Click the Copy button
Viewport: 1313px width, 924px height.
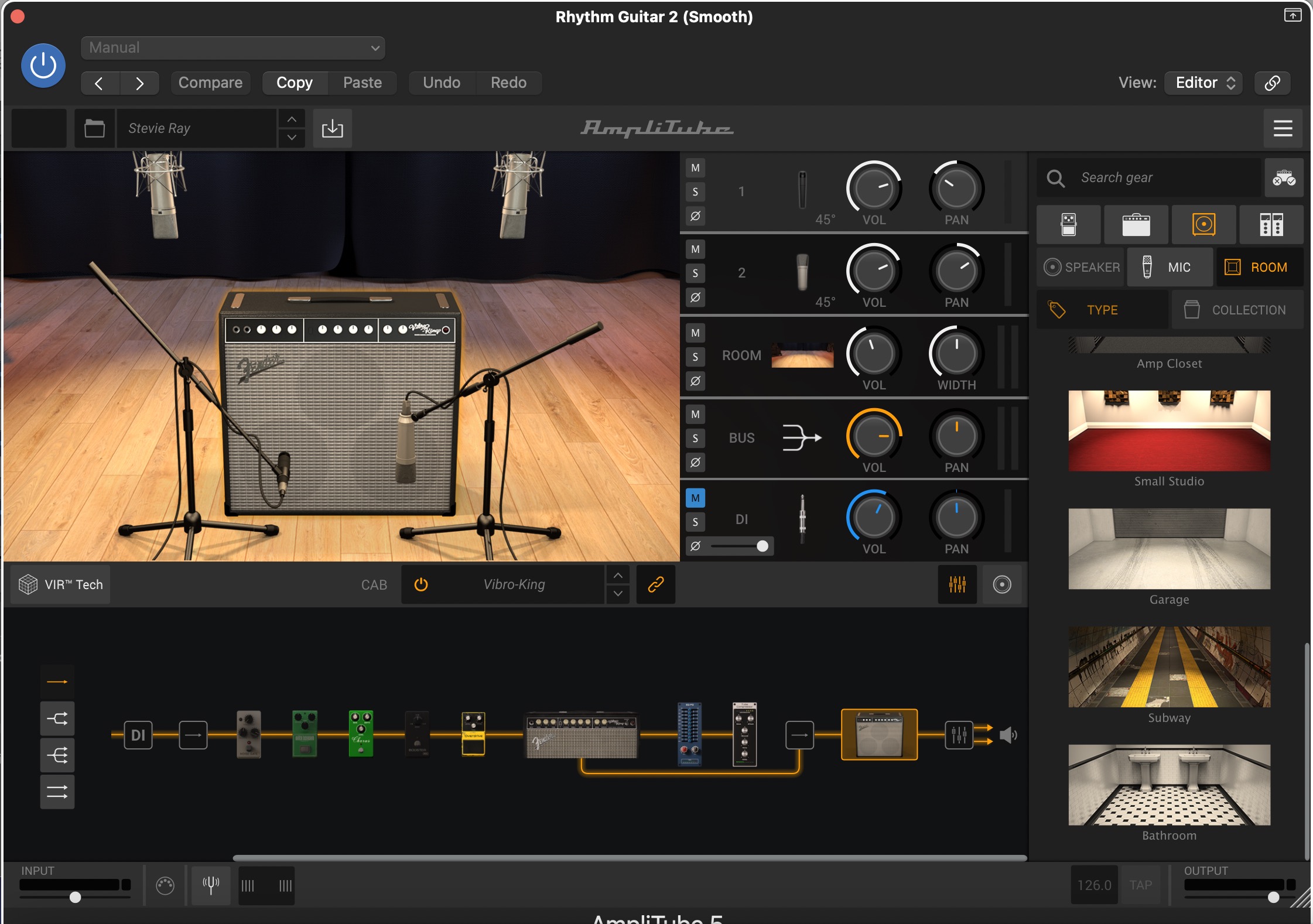pyautogui.click(x=295, y=83)
